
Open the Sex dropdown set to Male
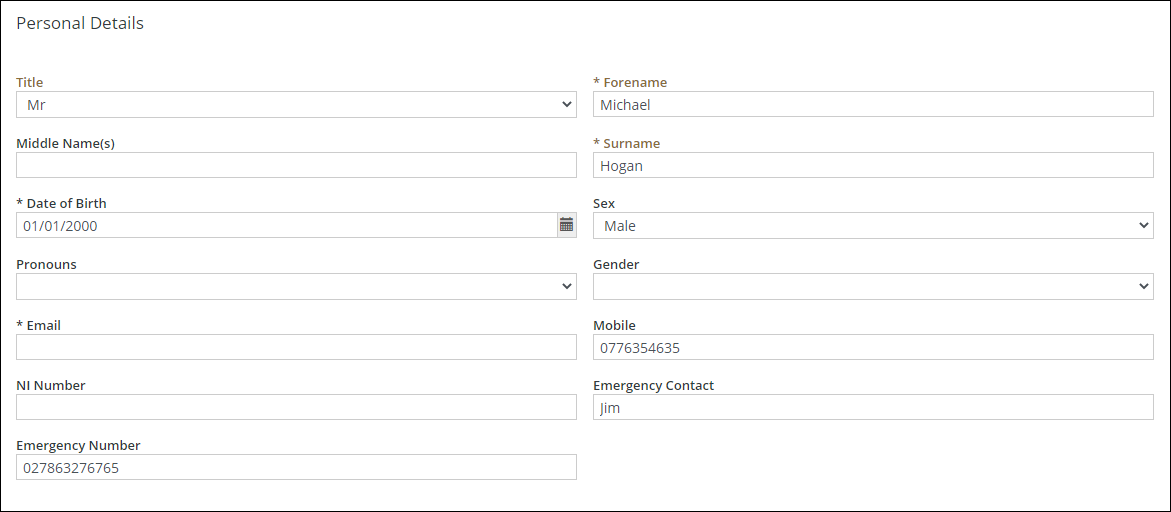(x=873, y=226)
